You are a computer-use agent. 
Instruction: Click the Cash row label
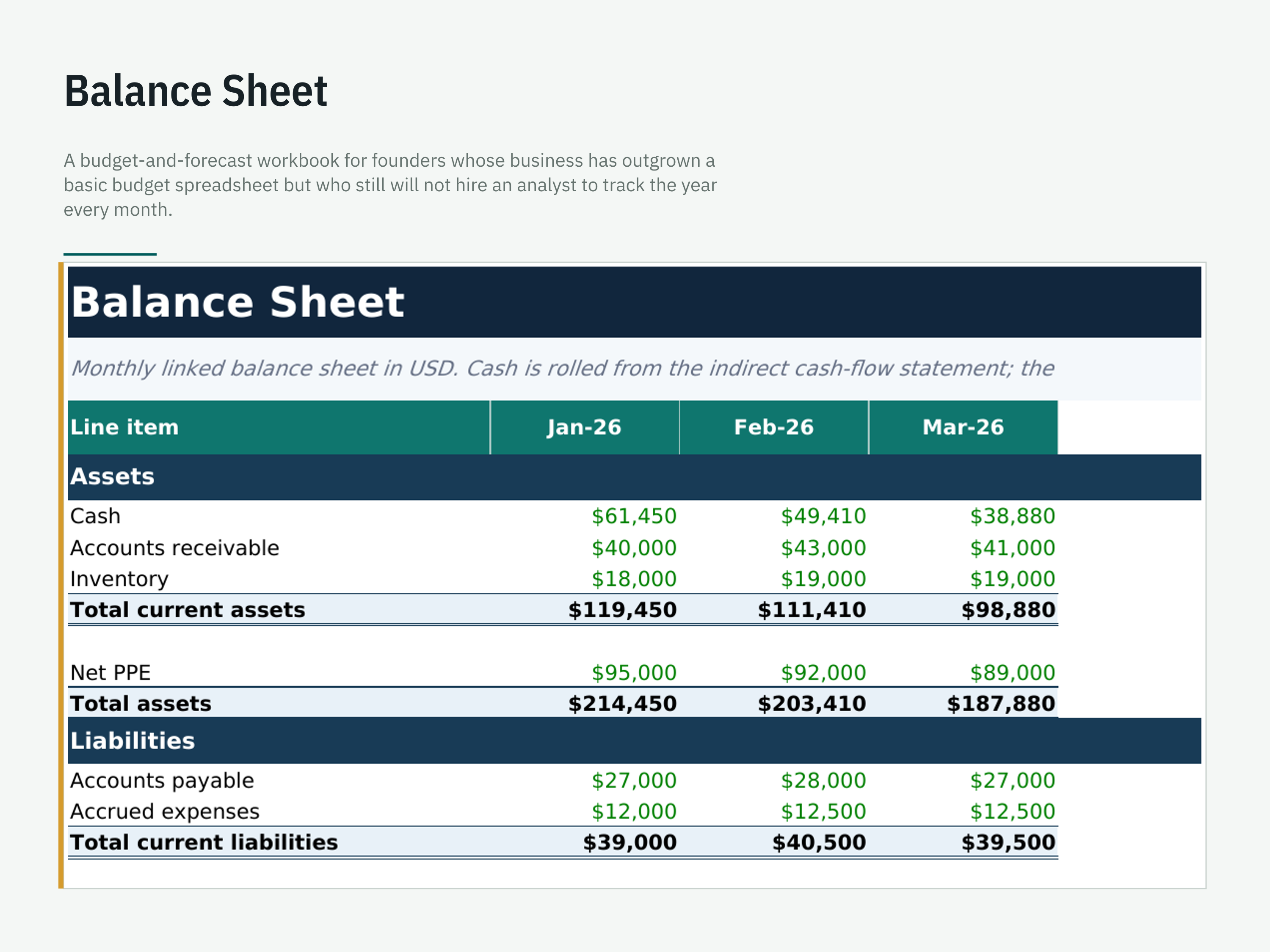click(x=95, y=517)
